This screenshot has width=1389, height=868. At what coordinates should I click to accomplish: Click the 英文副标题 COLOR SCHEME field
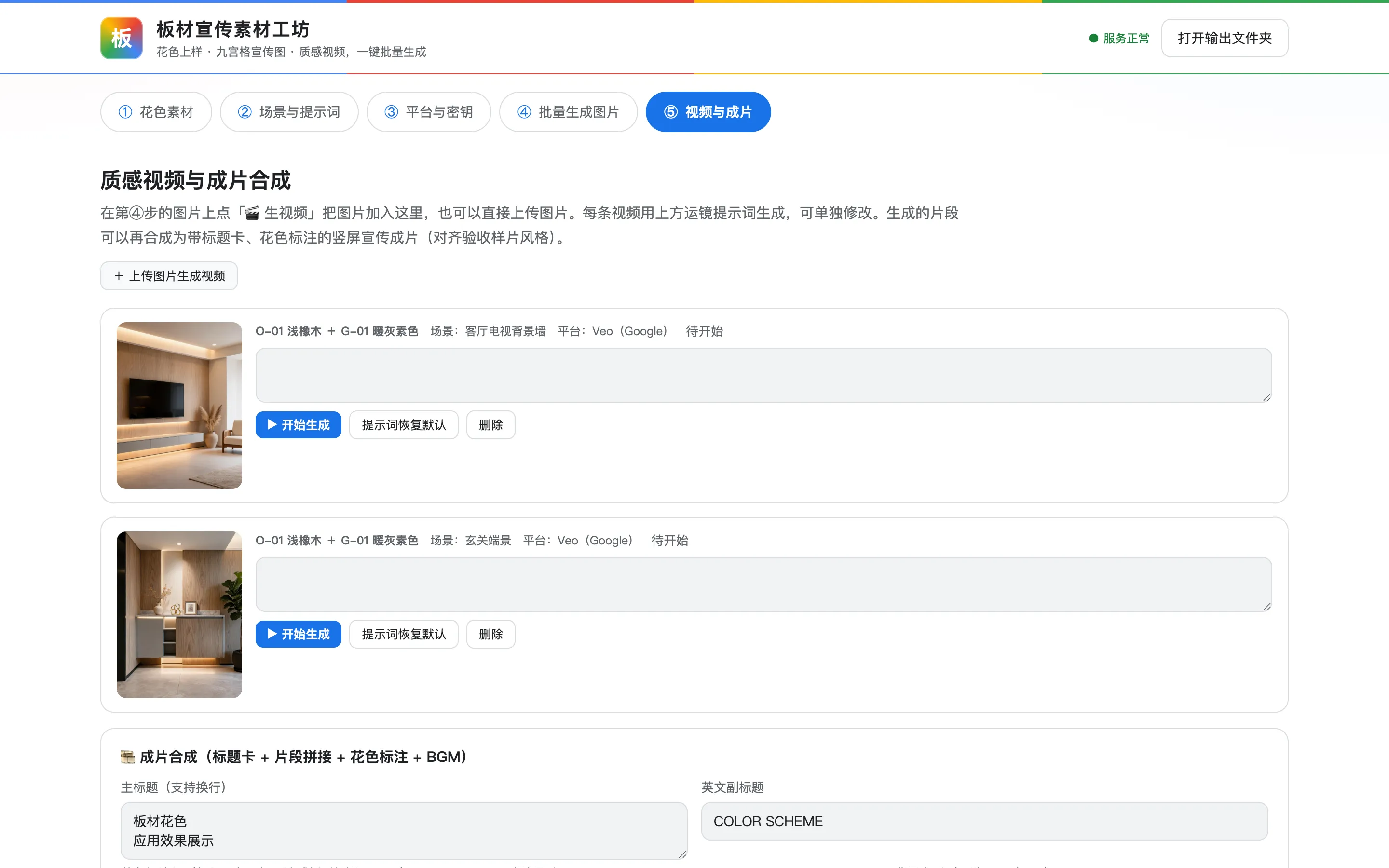click(984, 822)
